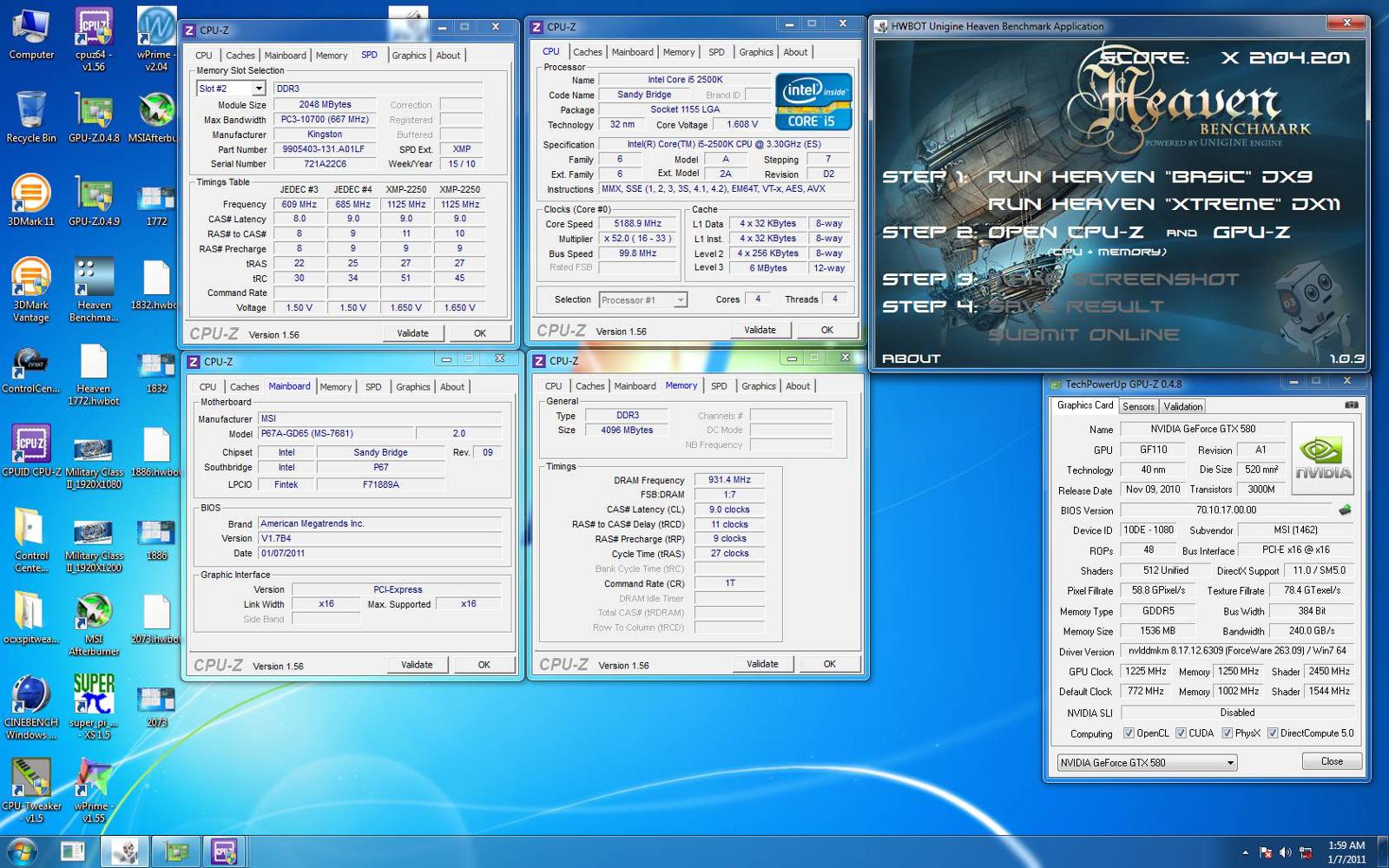Screen dimensions: 1389x868
Task: Click Validate in the CPU-Z SPD window
Action: [412, 333]
